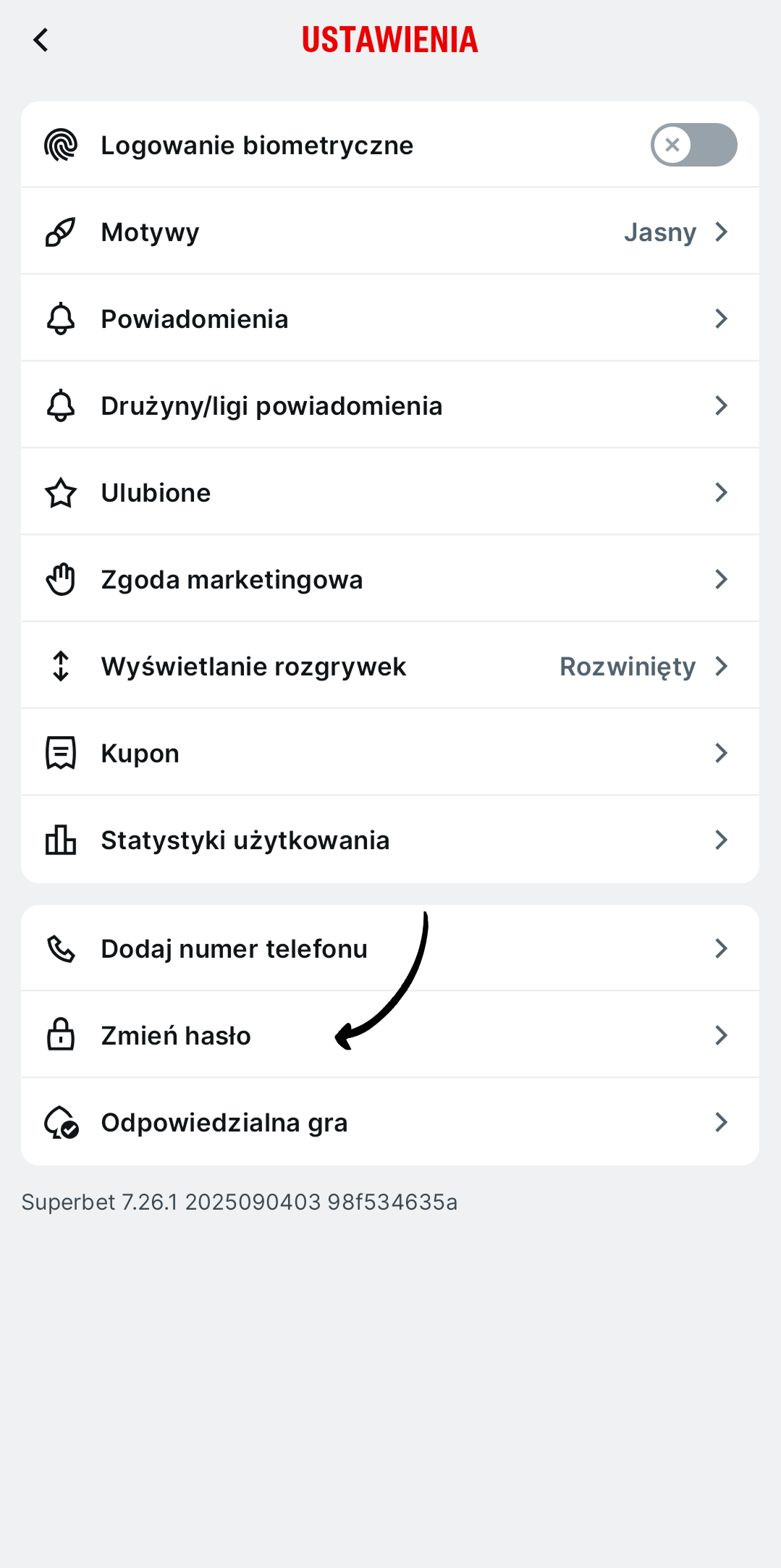Screen dimensions: 781x1568
Task: Tap the fingerprint biometric login icon
Action: (x=61, y=145)
